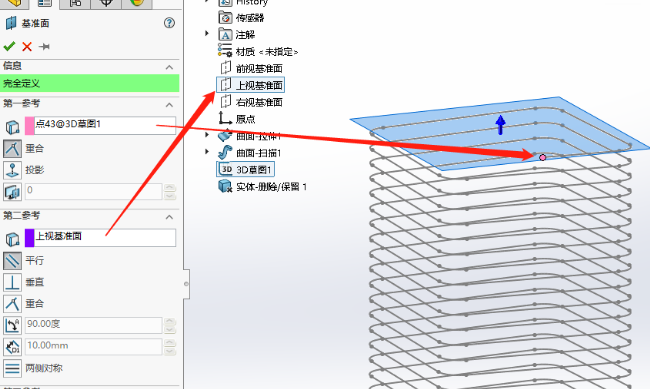Confirm the plane with the green checkmark
Image resolution: width=650 pixels, height=389 pixels.
pyautogui.click(x=9, y=46)
